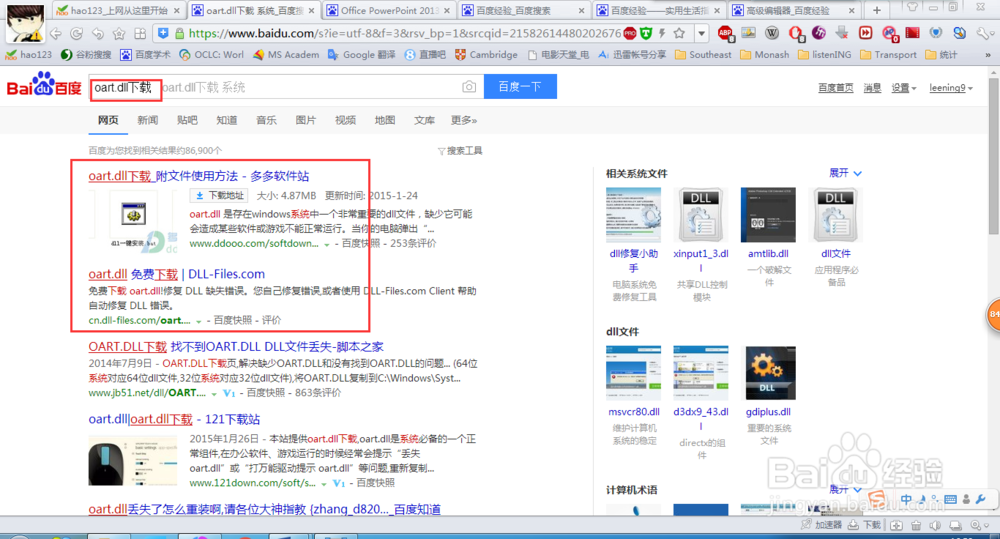Click the xinput1_3.dll thumbnail
The height and width of the screenshot is (539, 1000).
click(x=701, y=215)
